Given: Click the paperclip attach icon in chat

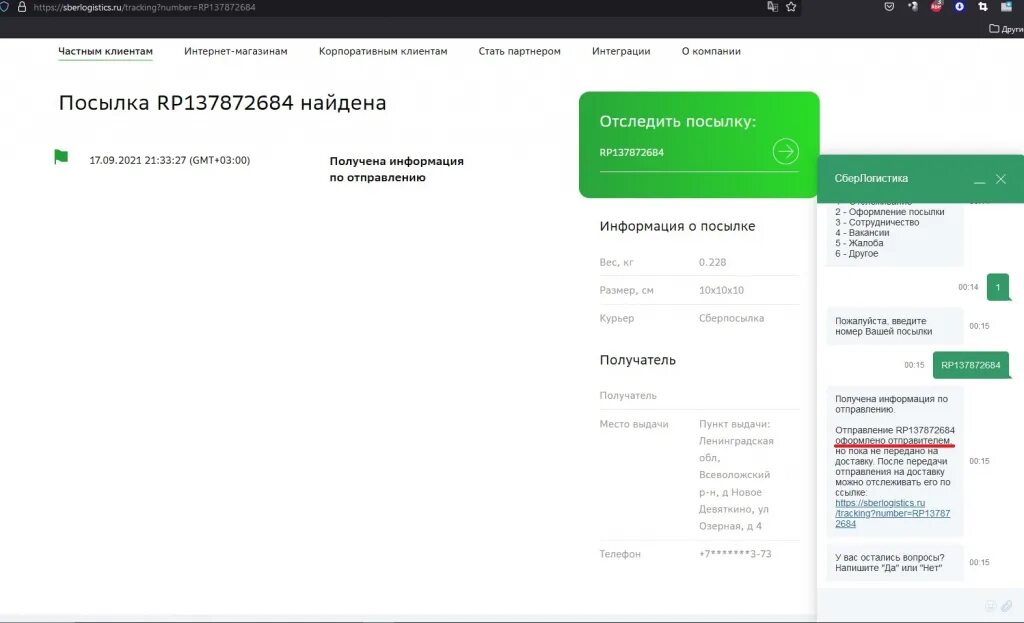Looking at the screenshot, I should click(x=1006, y=606).
